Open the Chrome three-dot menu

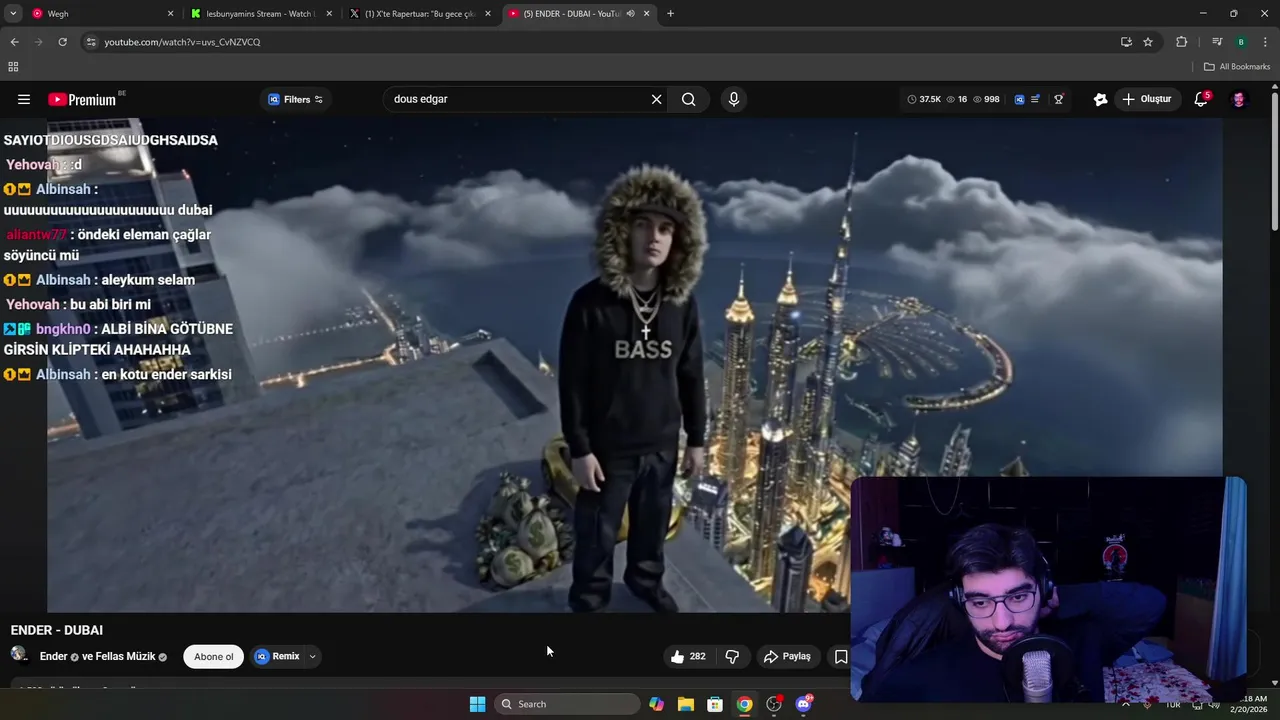tap(1266, 42)
